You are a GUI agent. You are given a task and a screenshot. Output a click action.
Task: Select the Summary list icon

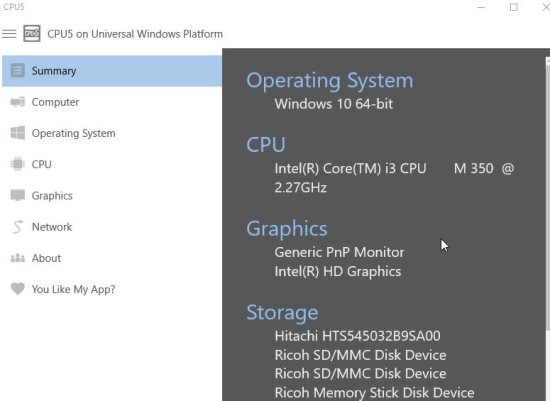(18, 70)
